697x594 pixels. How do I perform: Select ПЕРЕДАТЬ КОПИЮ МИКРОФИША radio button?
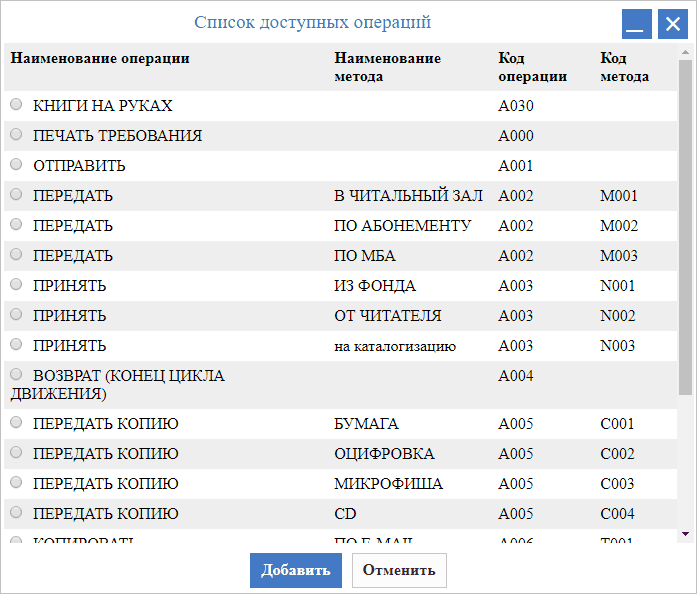[x=16, y=483]
